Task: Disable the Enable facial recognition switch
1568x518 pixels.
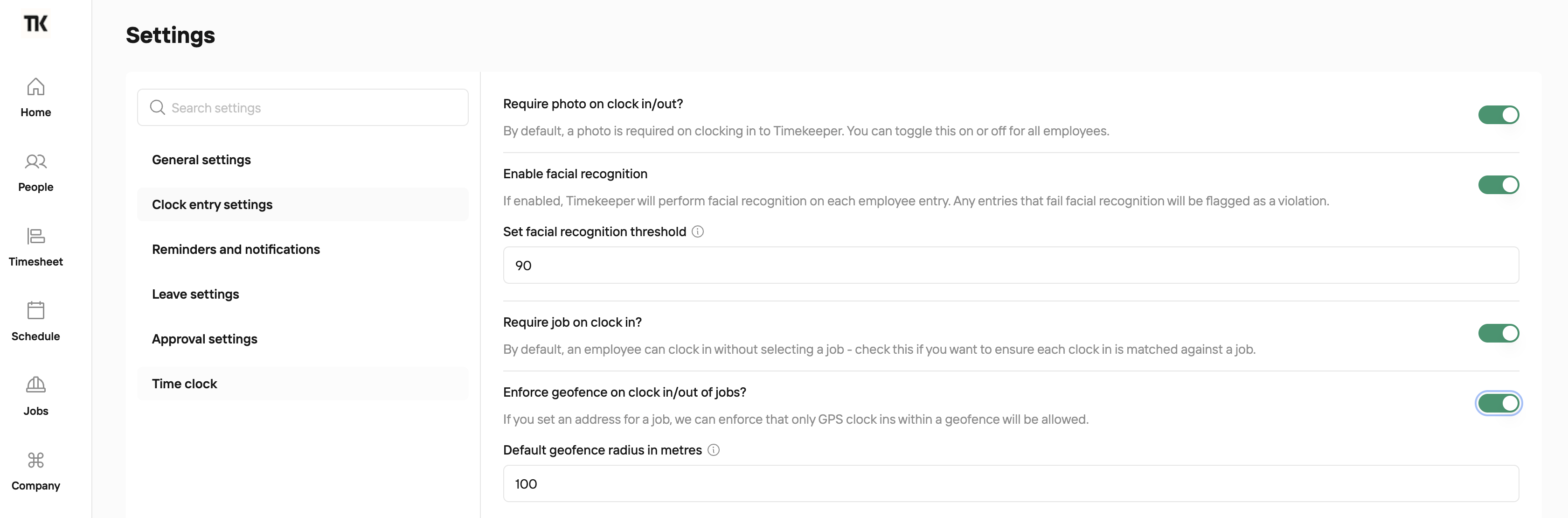Action: point(1498,185)
